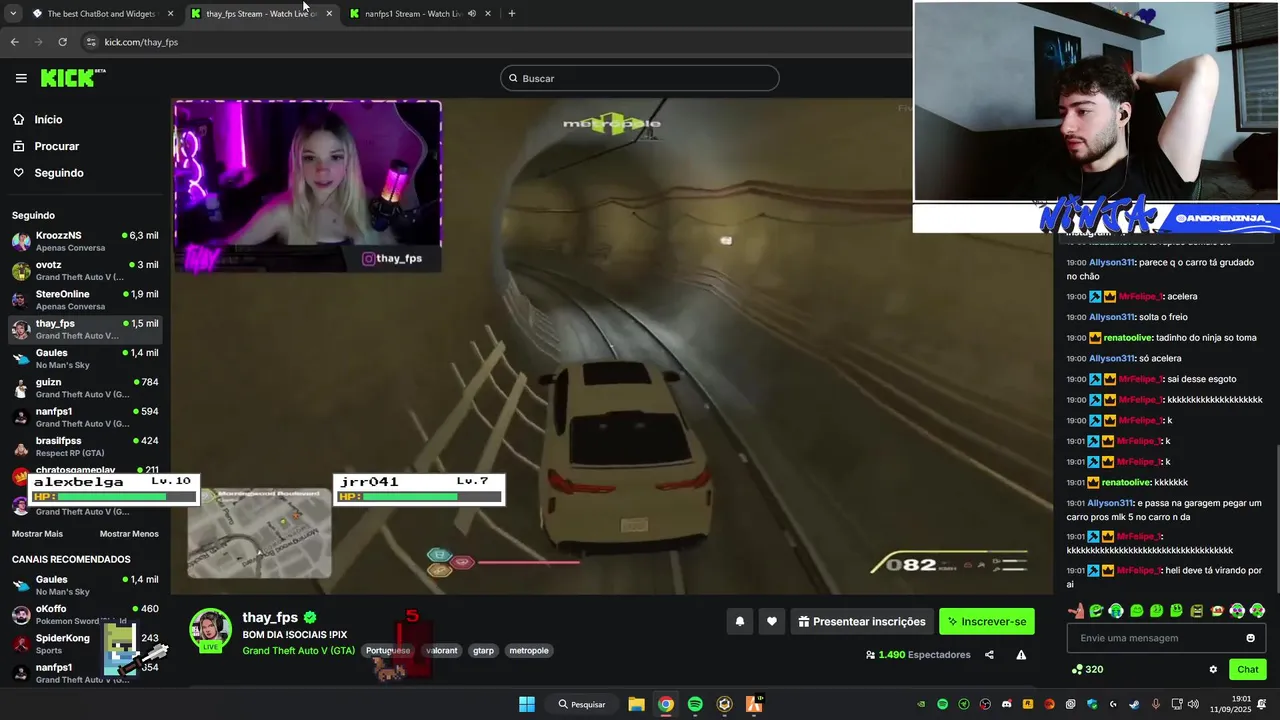Open brasilfpss channel in sidebar
Screen dimensions: 1280x720
[x=85, y=446]
